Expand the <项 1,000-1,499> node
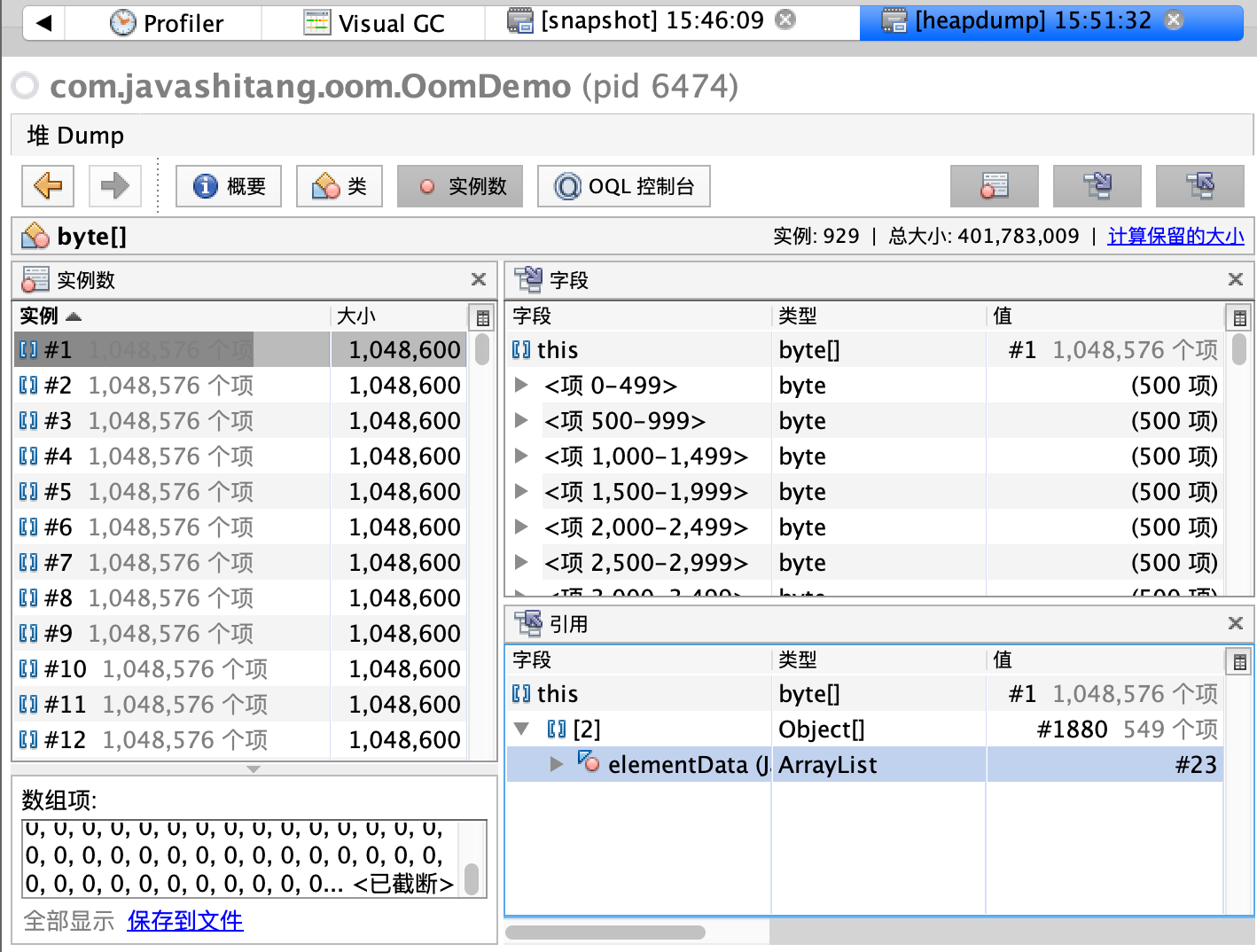Screen dimensions: 1257x952 [521, 456]
